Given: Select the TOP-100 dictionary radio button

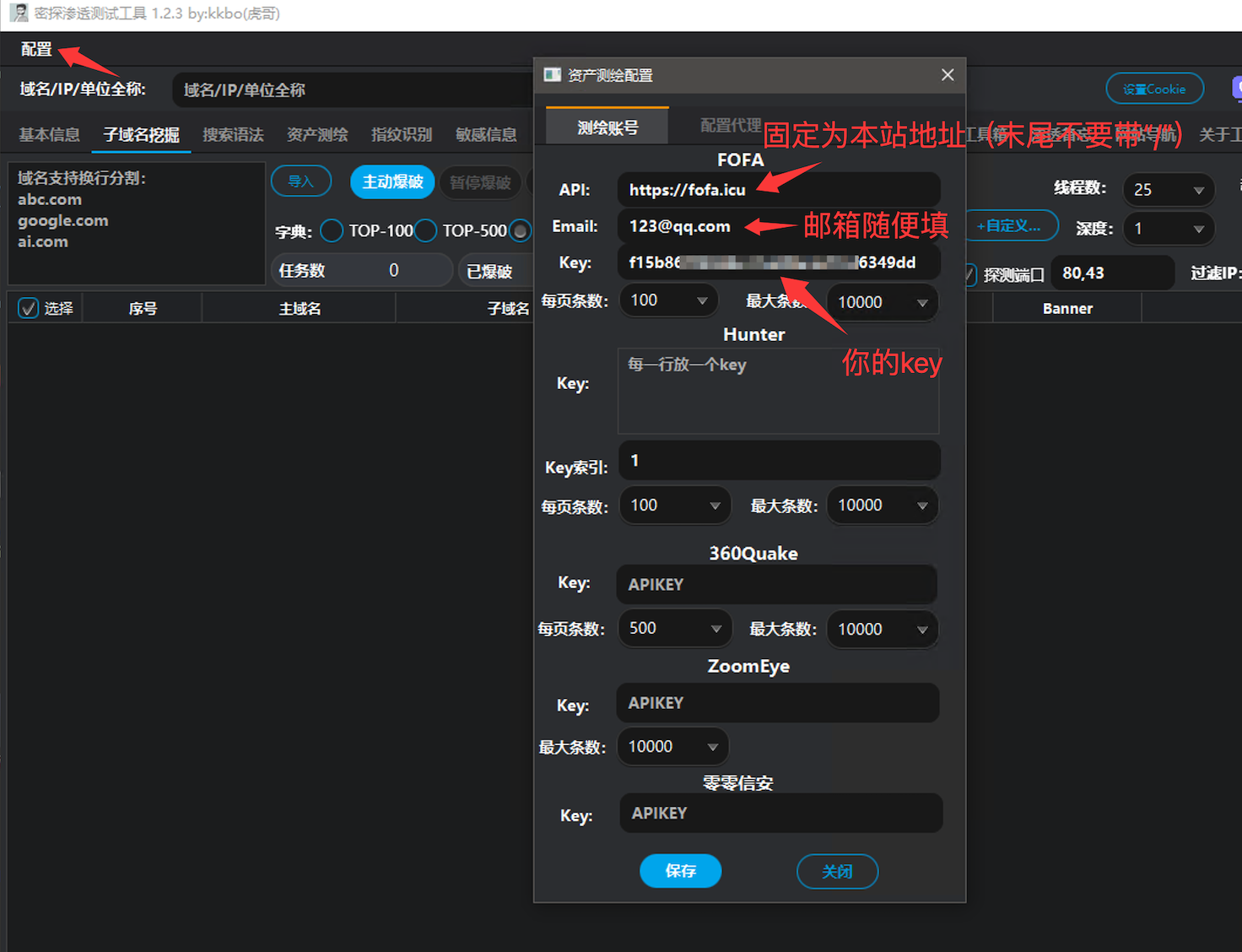Looking at the screenshot, I should point(332,230).
